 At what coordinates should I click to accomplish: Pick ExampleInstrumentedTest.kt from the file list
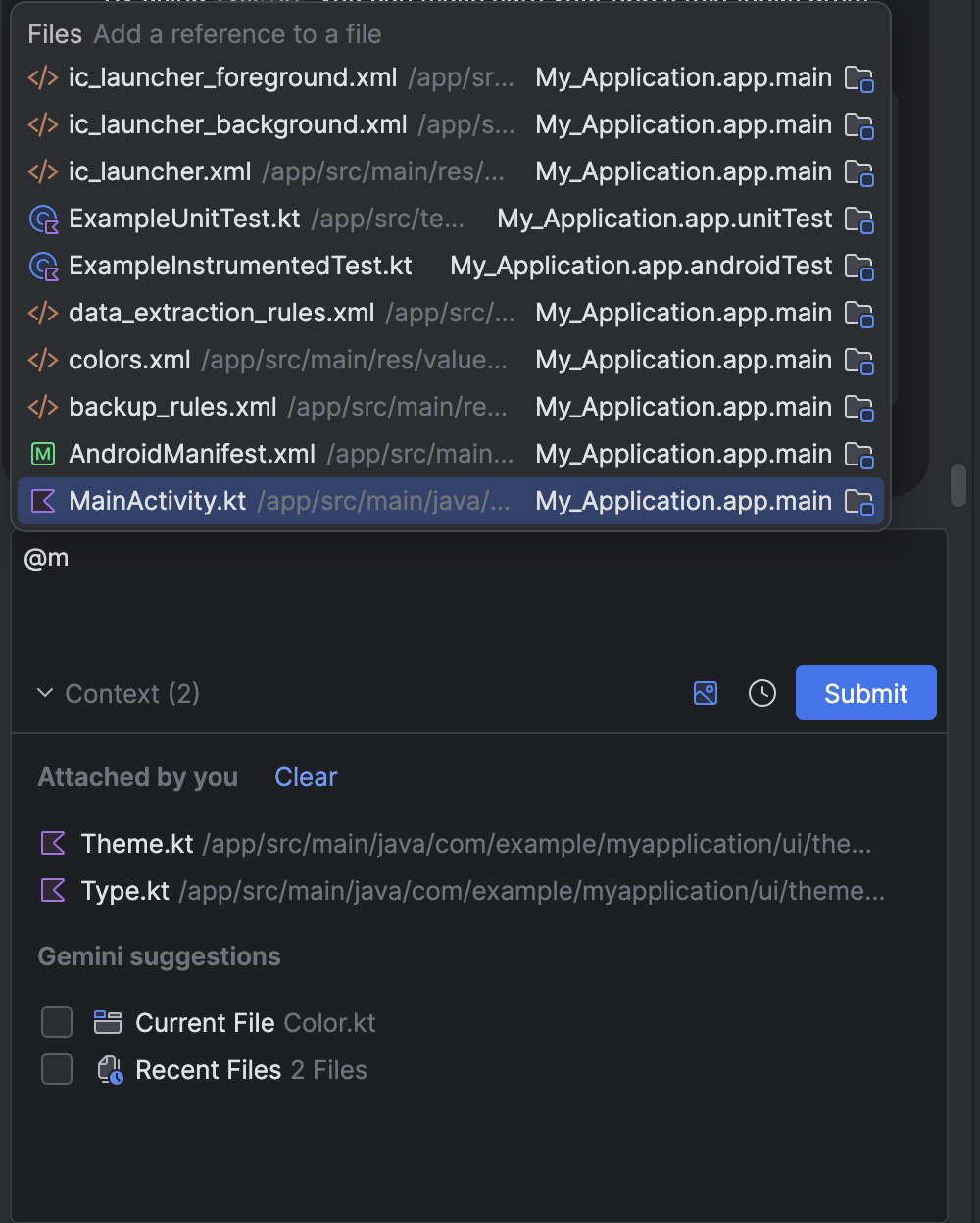point(240,266)
